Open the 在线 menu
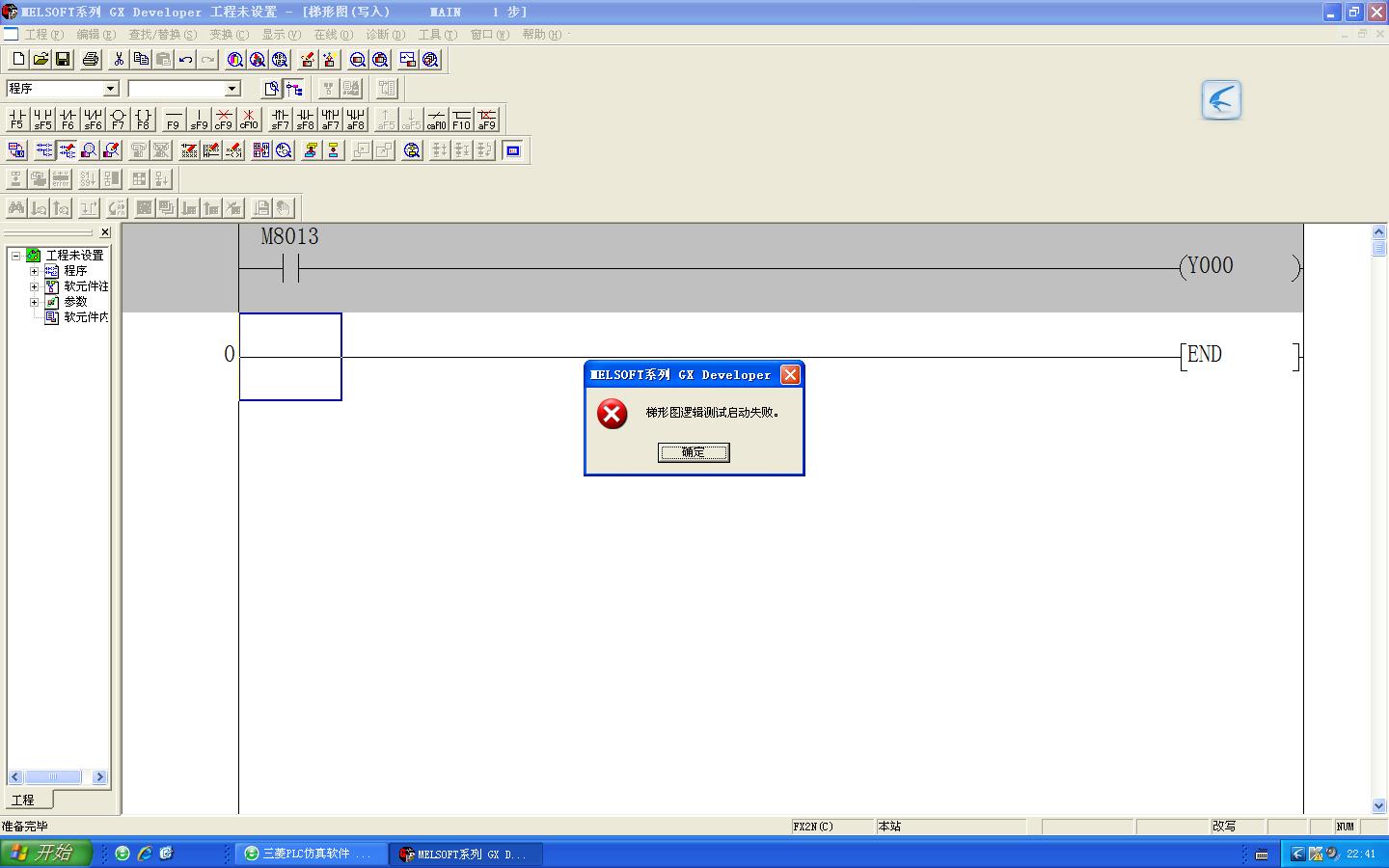Viewport: 1389px width, 868px height. 332,35
